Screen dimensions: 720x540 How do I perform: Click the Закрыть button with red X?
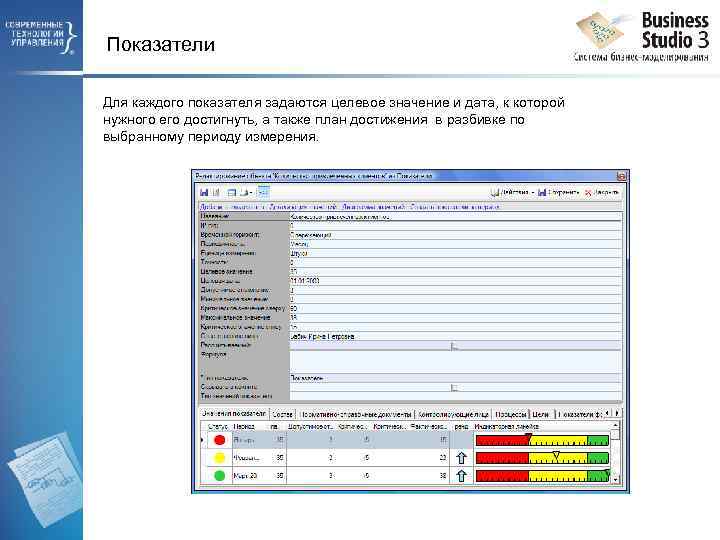pyautogui.click(x=602, y=192)
